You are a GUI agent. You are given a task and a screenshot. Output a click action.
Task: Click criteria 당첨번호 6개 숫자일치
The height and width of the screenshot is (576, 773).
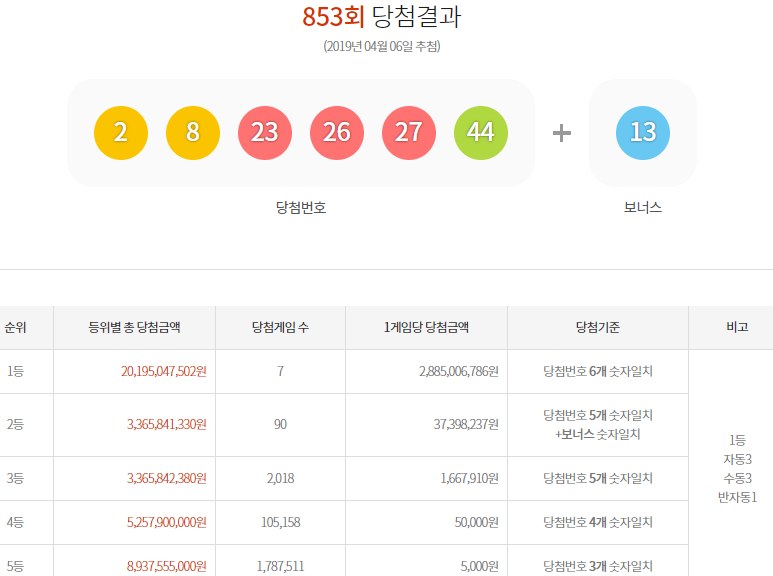pos(598,371)
